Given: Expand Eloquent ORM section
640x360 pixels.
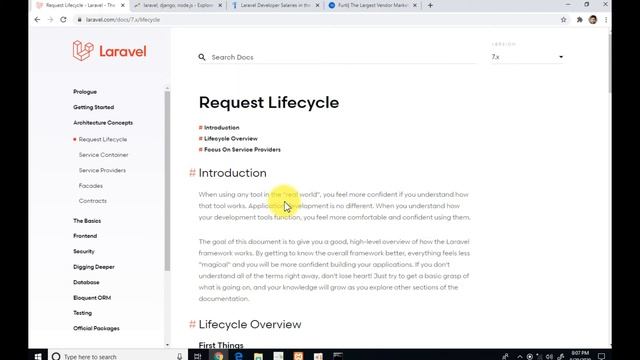Looking at the screenshot, I should [92, 298].
